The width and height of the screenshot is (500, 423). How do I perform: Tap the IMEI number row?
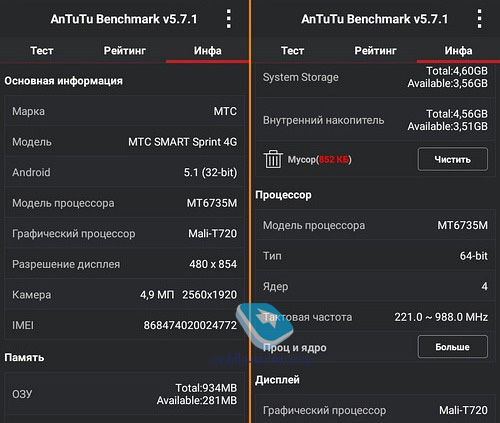(x=124, y=325)
